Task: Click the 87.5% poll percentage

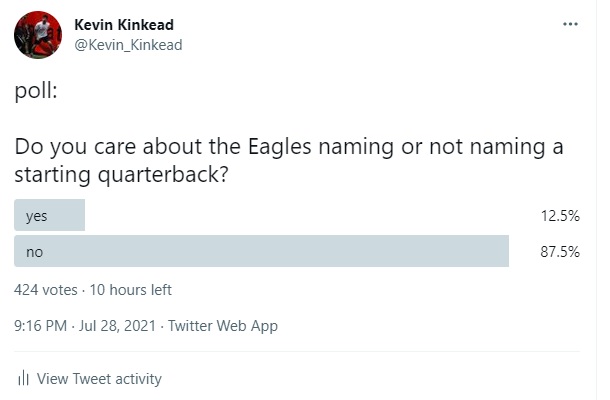Action: 560,252
